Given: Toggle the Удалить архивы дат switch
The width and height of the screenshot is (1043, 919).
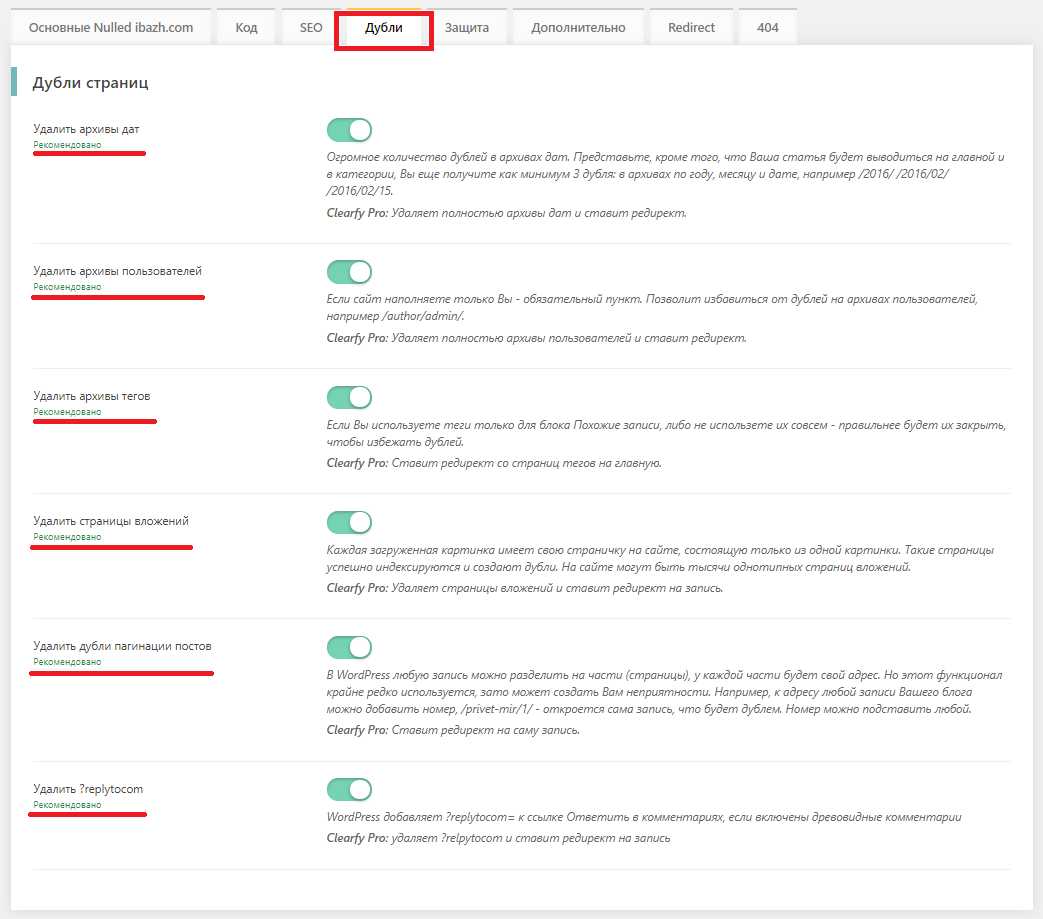Looking at the screenshot, I should [x=349, y=130].
